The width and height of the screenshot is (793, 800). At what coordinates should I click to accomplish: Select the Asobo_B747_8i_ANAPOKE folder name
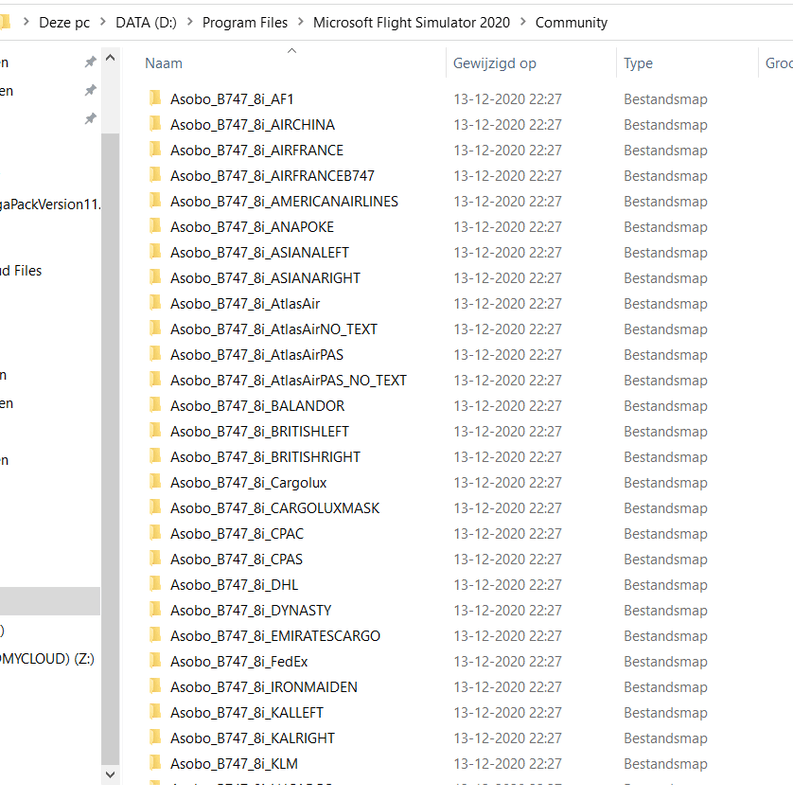pos(252,227)
